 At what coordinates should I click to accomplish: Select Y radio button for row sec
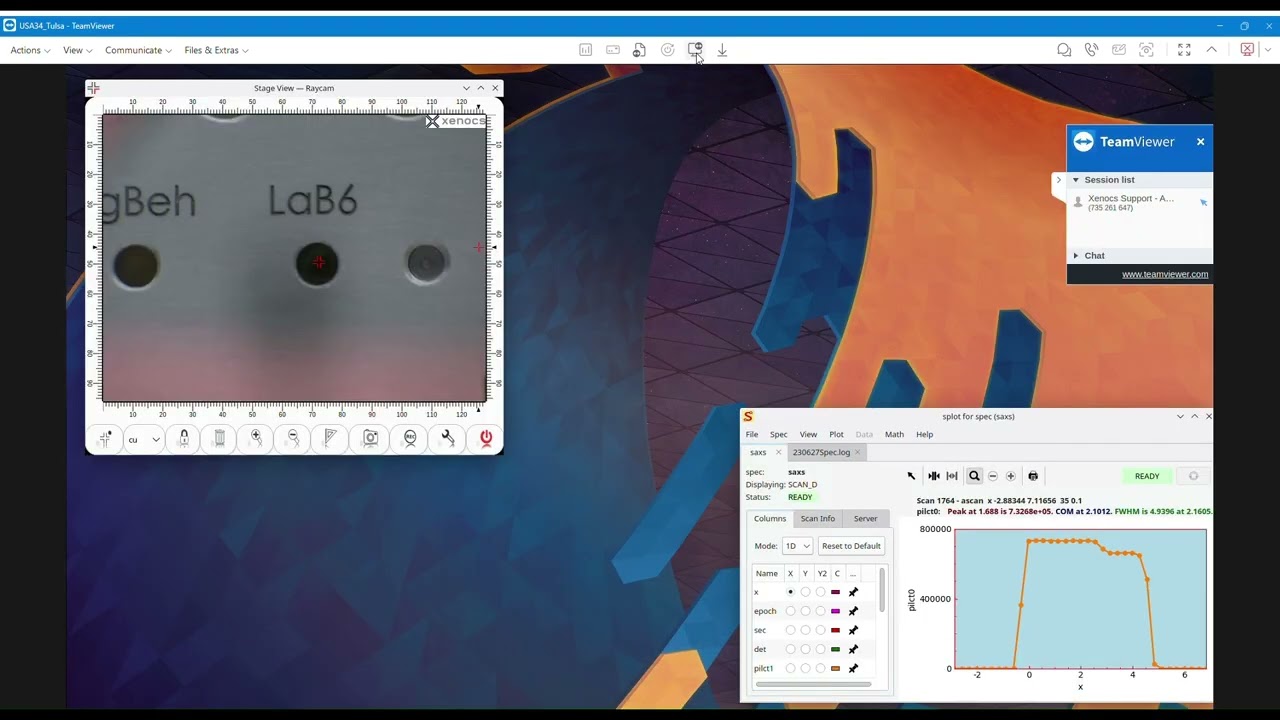click(805, 630)
